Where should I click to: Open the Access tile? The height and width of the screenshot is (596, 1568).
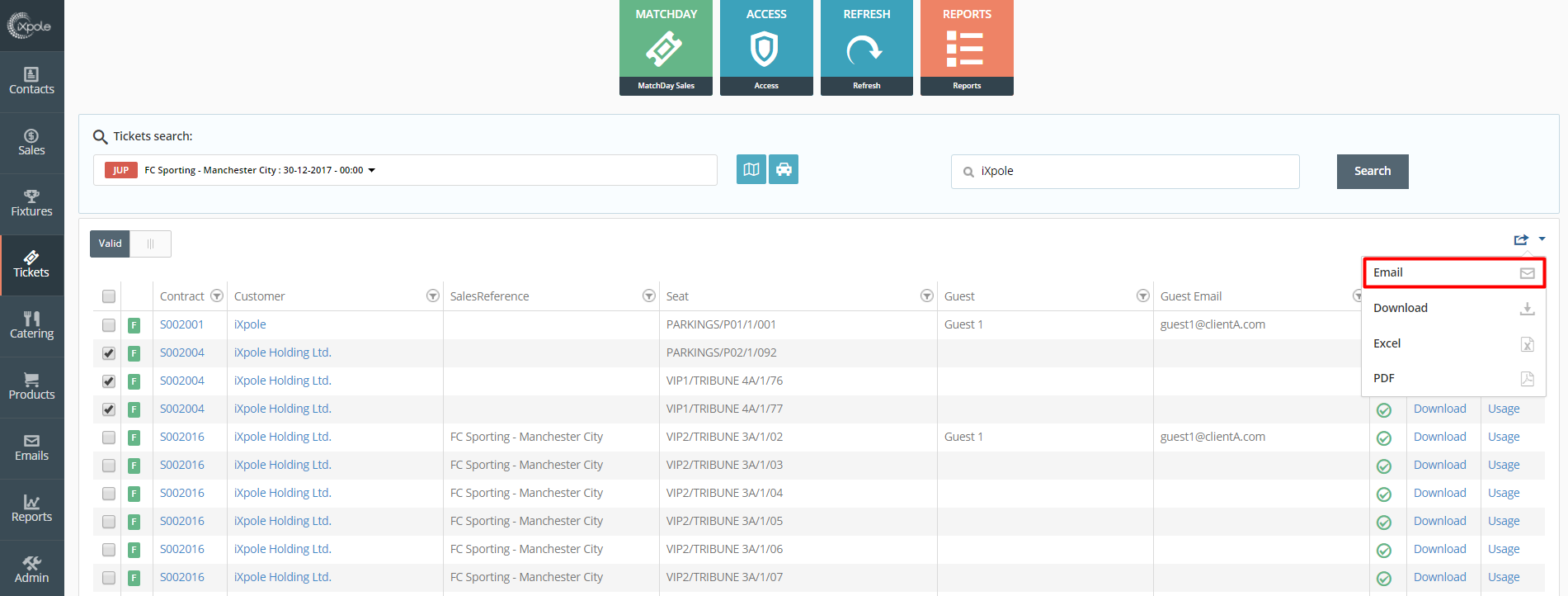pyautogui.click(x=766, y=48)
